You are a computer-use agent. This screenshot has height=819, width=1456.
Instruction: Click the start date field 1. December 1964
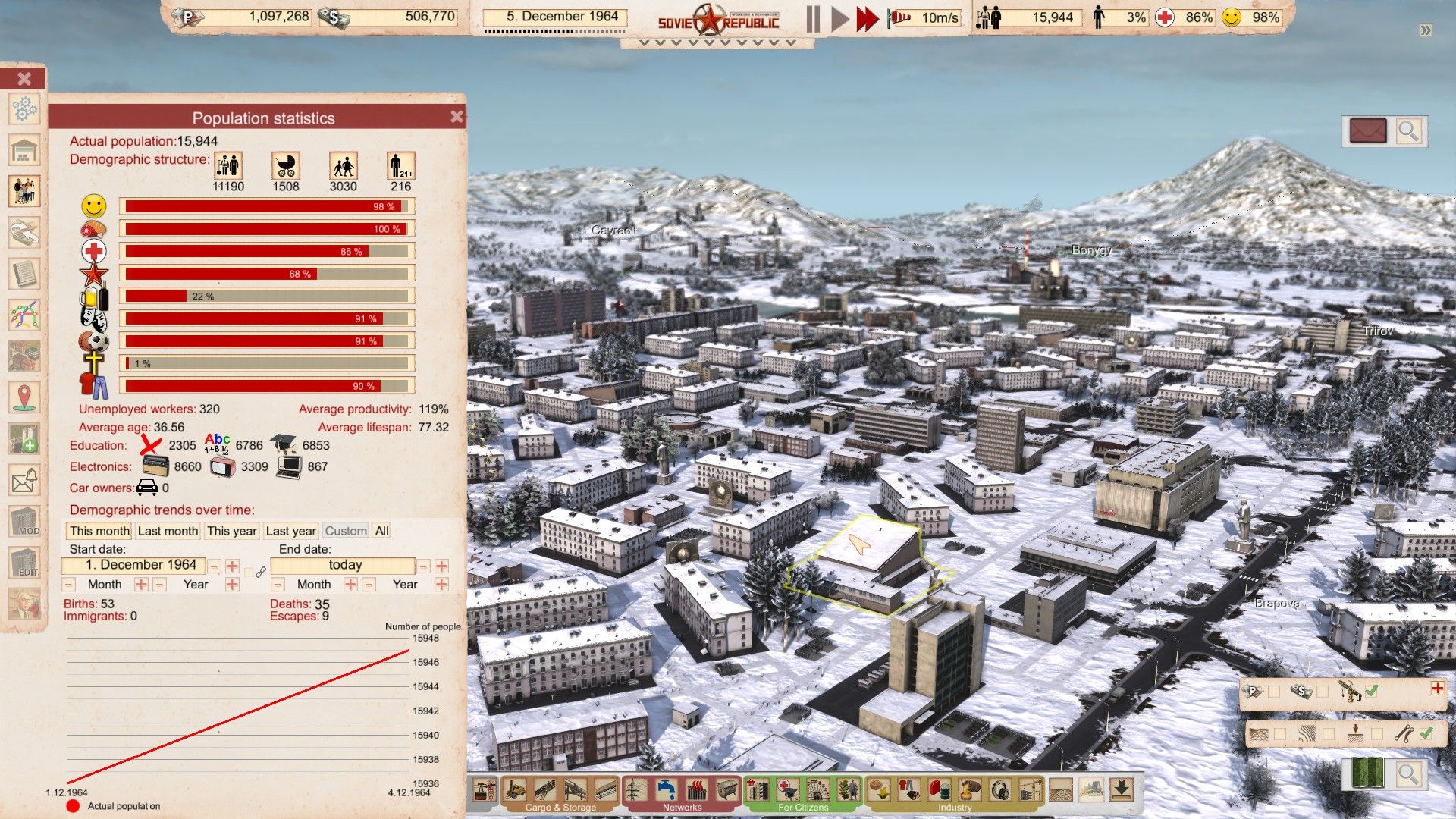point(133,565)
